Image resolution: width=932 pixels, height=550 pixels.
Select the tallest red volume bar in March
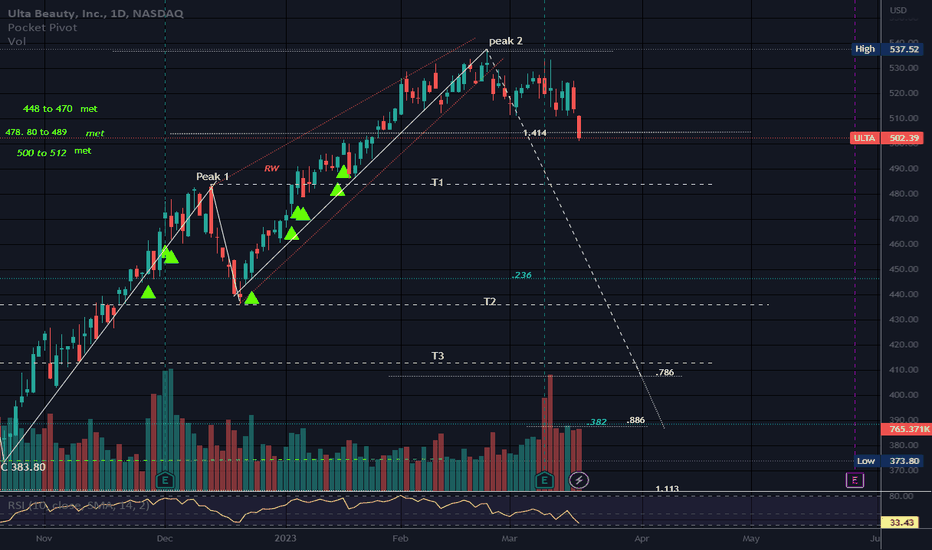[x=550, y=433]
